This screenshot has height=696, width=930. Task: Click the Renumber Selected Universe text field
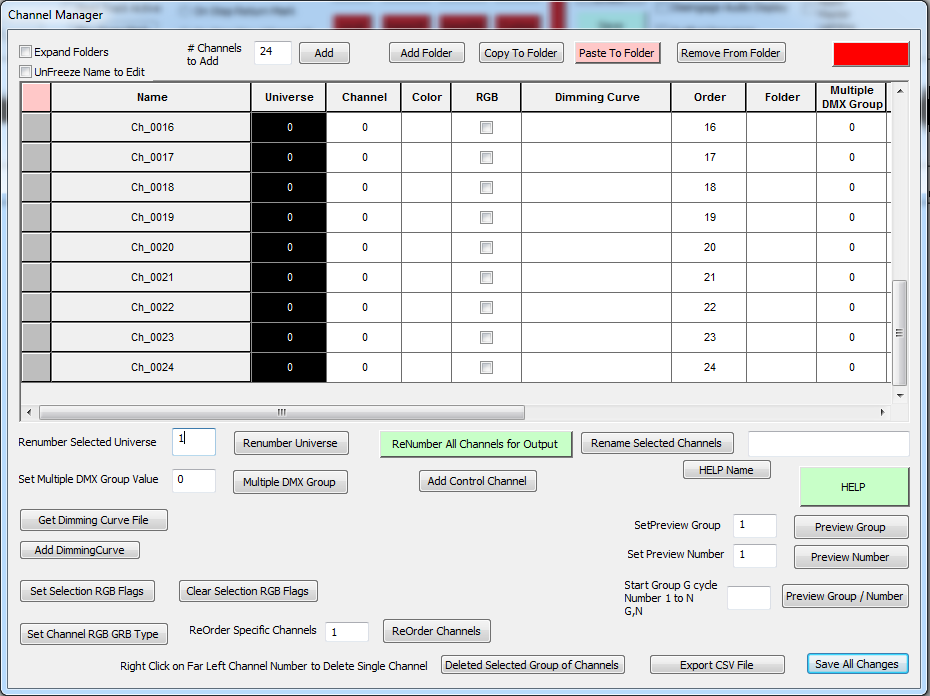coord(193,442)
